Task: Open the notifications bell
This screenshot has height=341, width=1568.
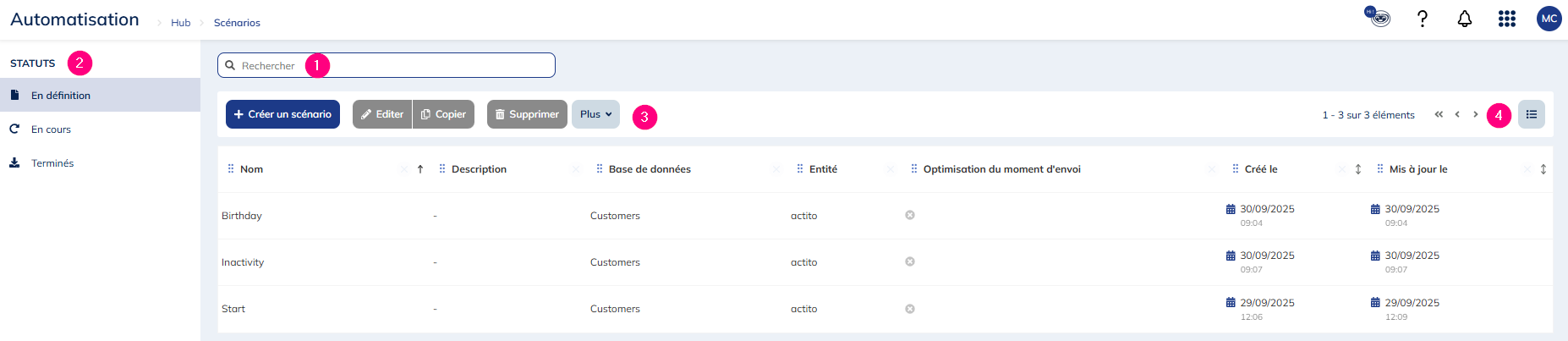Action: click(x=1465, y=19)
